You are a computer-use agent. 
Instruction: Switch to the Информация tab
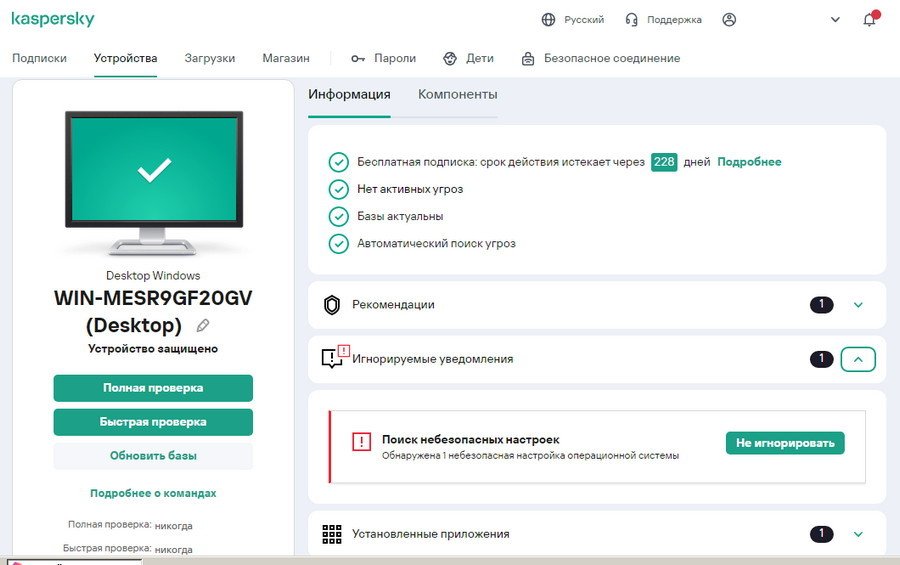(349, 94)
